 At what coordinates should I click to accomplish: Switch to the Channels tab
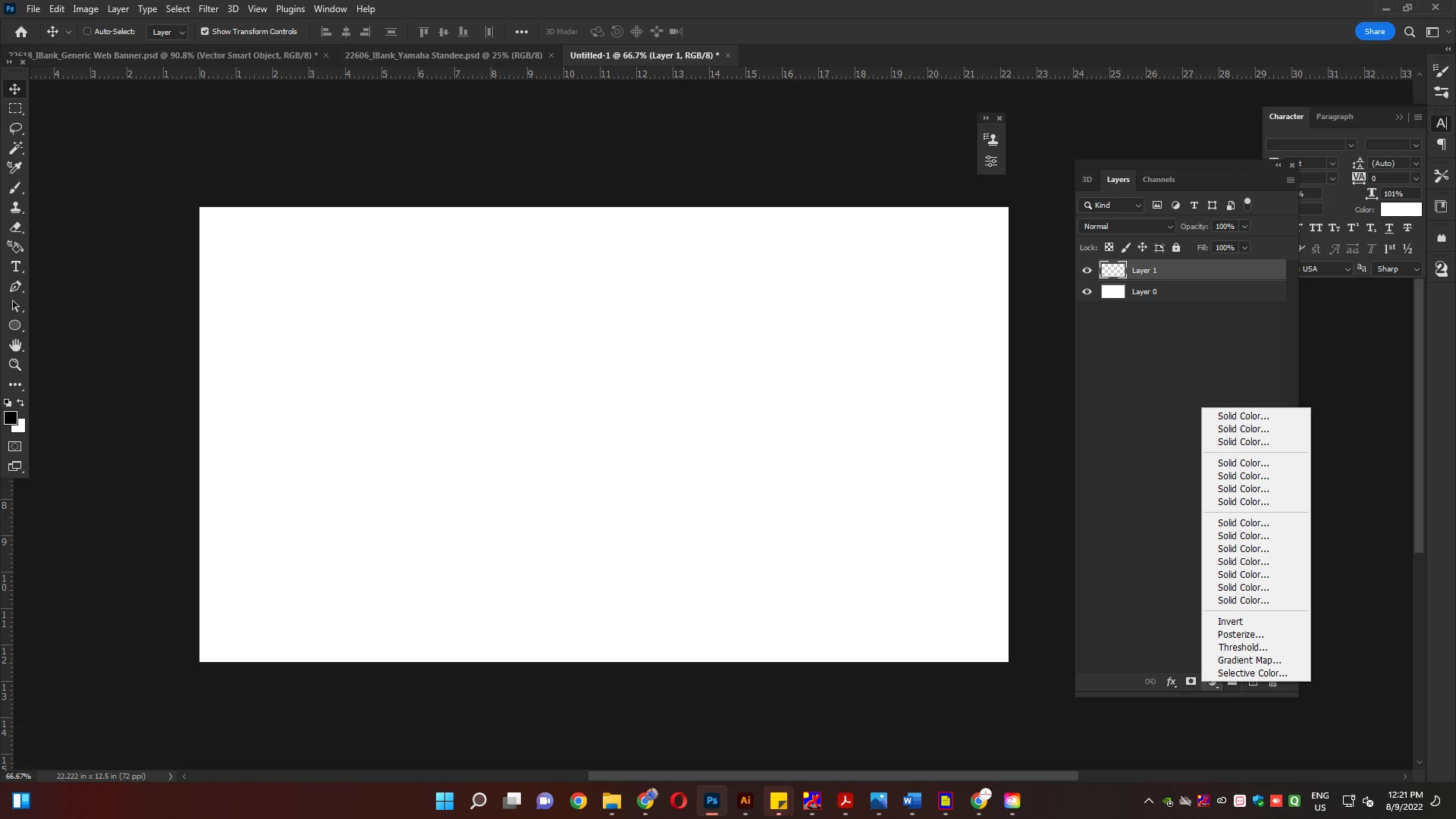click(1158, 180)
